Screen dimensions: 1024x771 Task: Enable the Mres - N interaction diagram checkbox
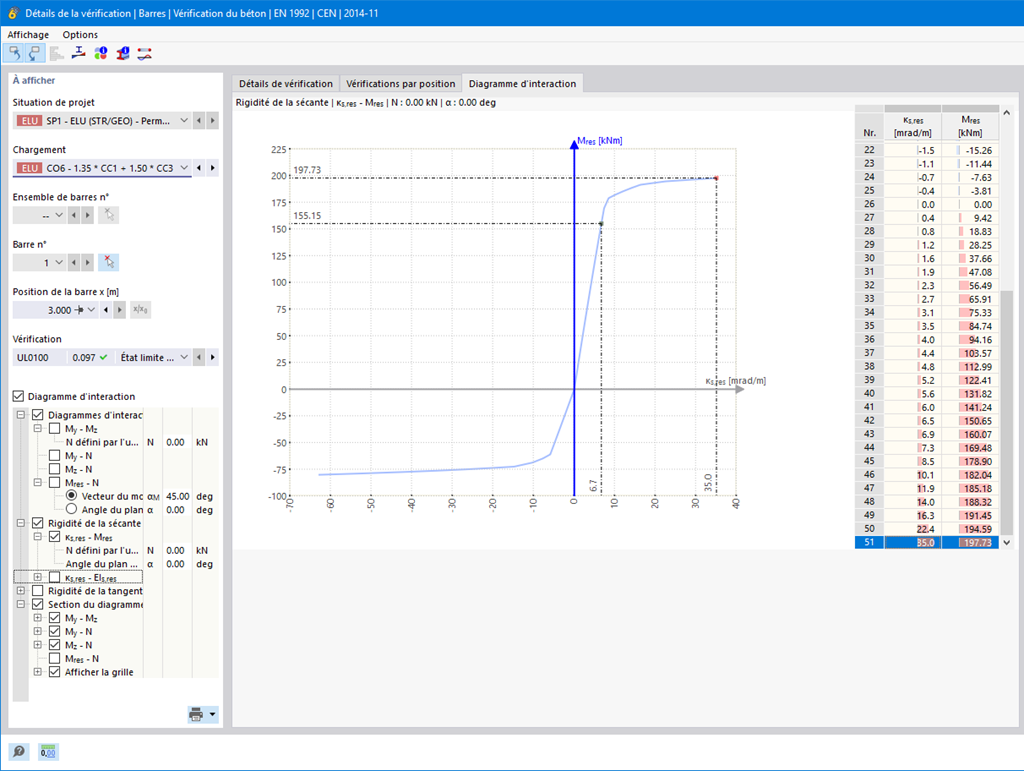pos(55,482)
